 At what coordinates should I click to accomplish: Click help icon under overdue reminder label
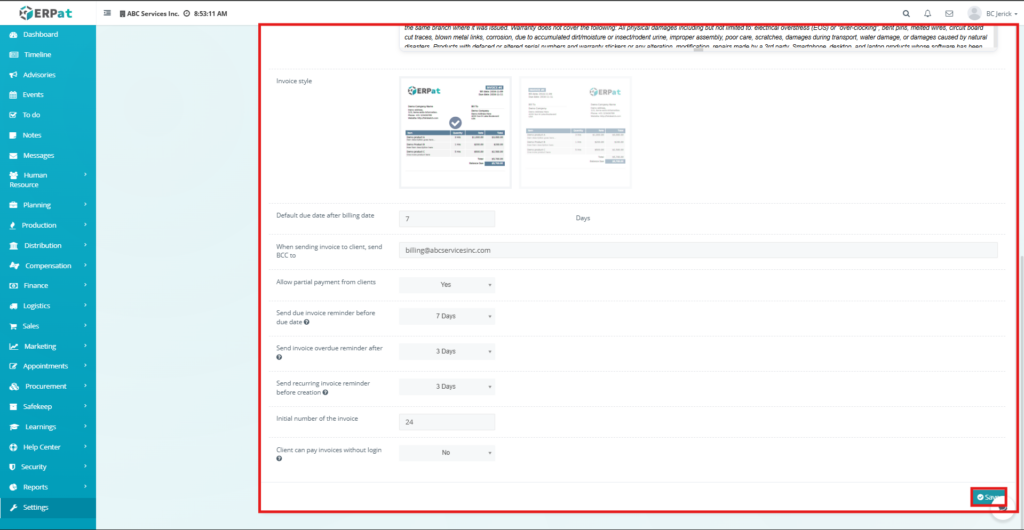[x=280, y=358]
